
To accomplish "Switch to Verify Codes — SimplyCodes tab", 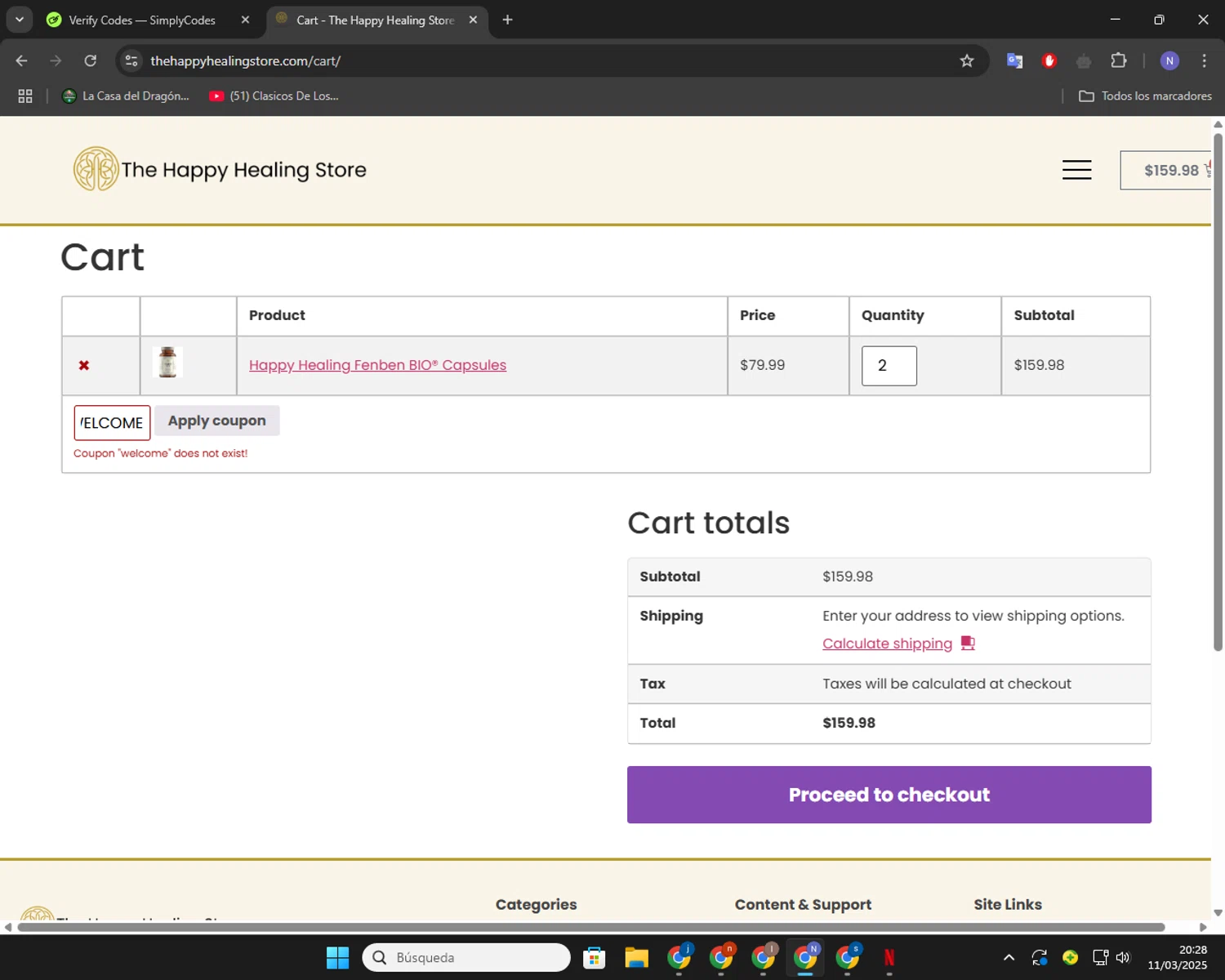I will coord(141,20).
